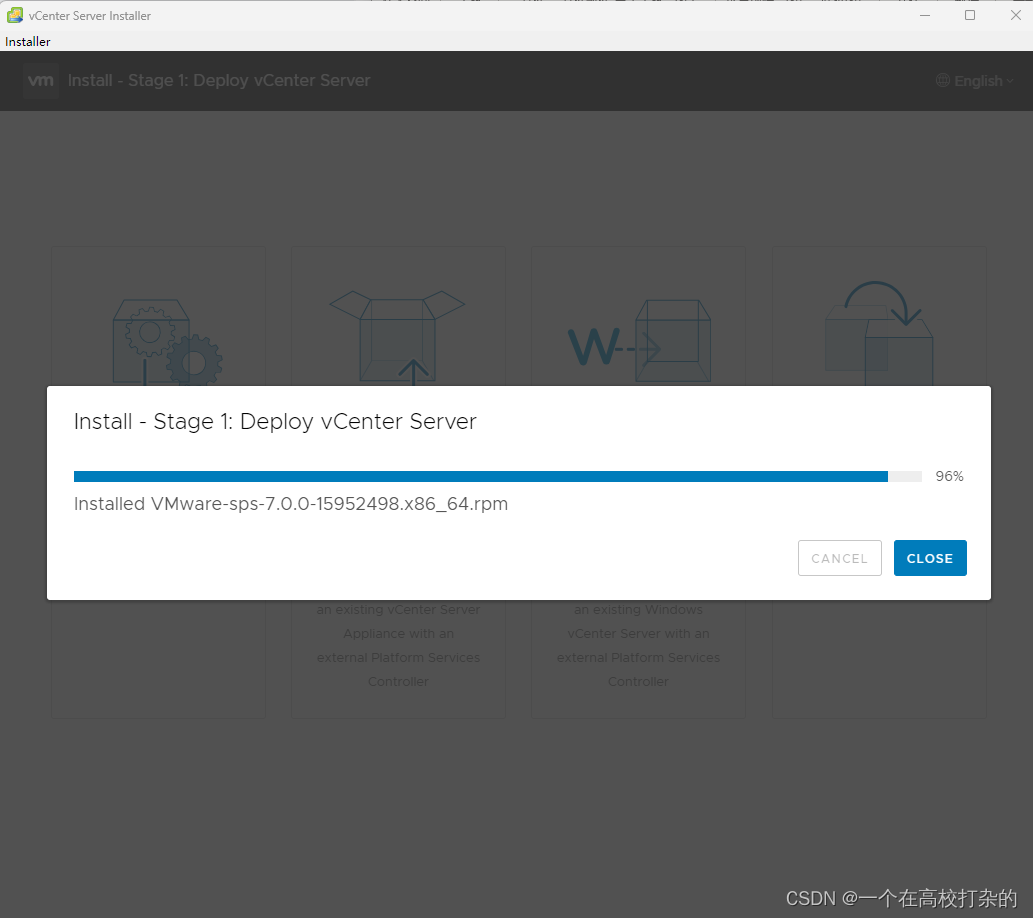1033x918 pixels.
Task: Select the Restore boxes arrow icon
Action: 879,333
